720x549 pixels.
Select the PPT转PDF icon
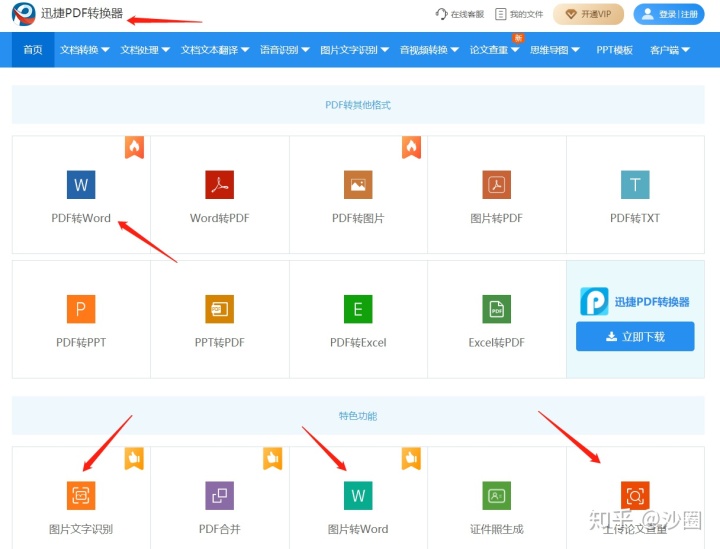219,309
